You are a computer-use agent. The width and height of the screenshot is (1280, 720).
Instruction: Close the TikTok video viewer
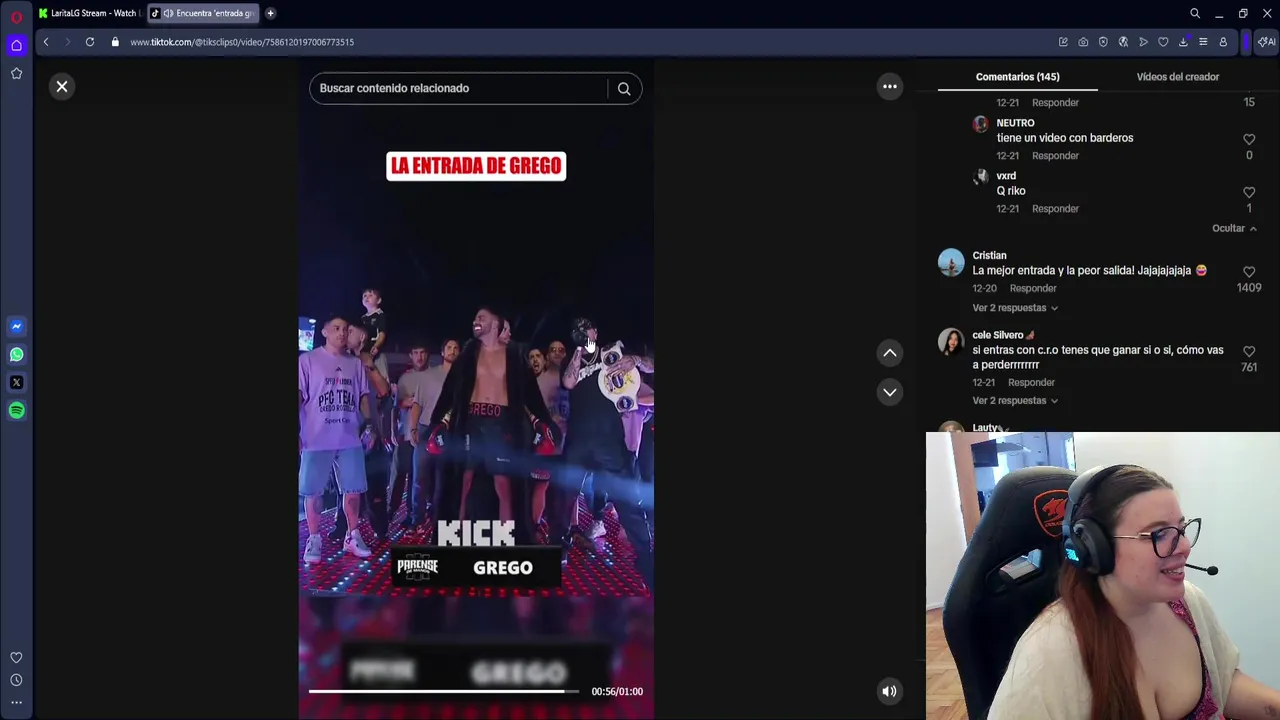(62, 87)
